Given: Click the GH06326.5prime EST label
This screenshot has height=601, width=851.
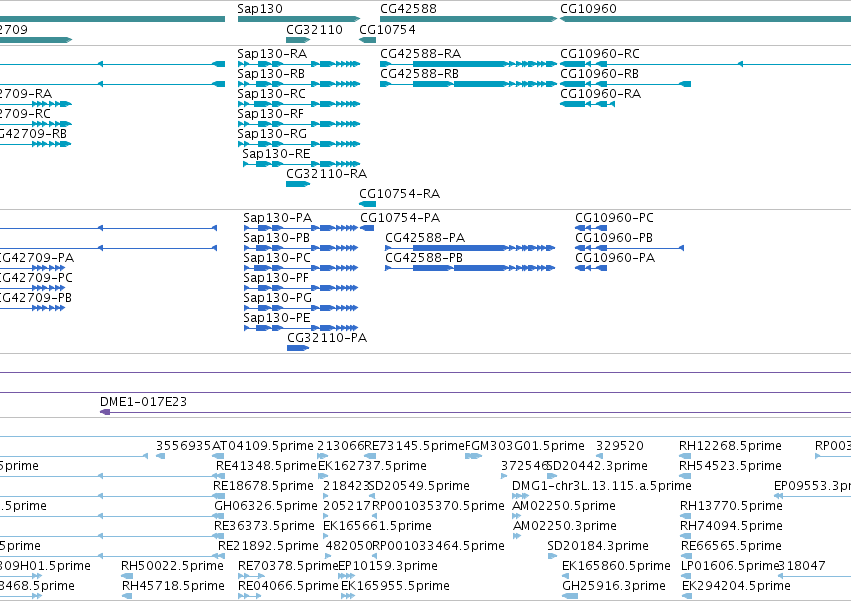Looking at the screenshot, I should coord(266,506).
